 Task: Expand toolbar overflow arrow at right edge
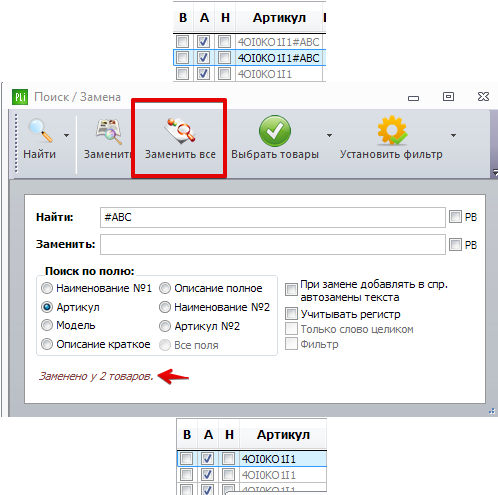click(495, 172)
